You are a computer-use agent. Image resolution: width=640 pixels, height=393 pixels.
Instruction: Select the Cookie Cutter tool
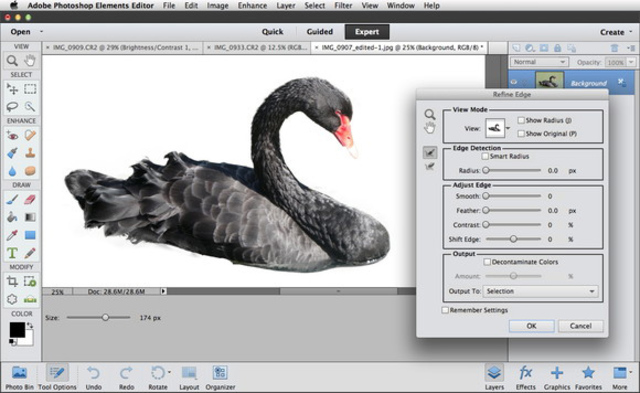12,299
